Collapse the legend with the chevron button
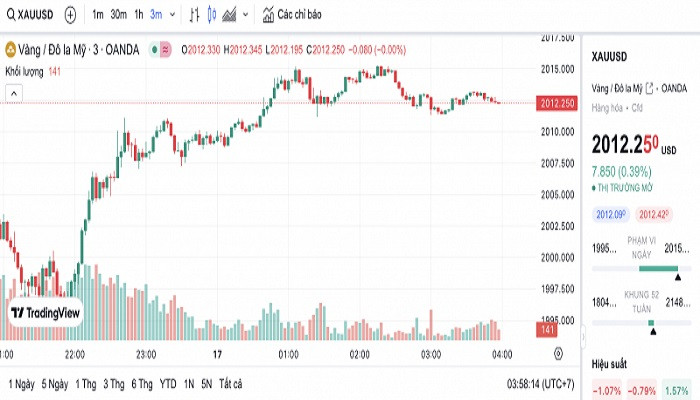 click(14, 93)
